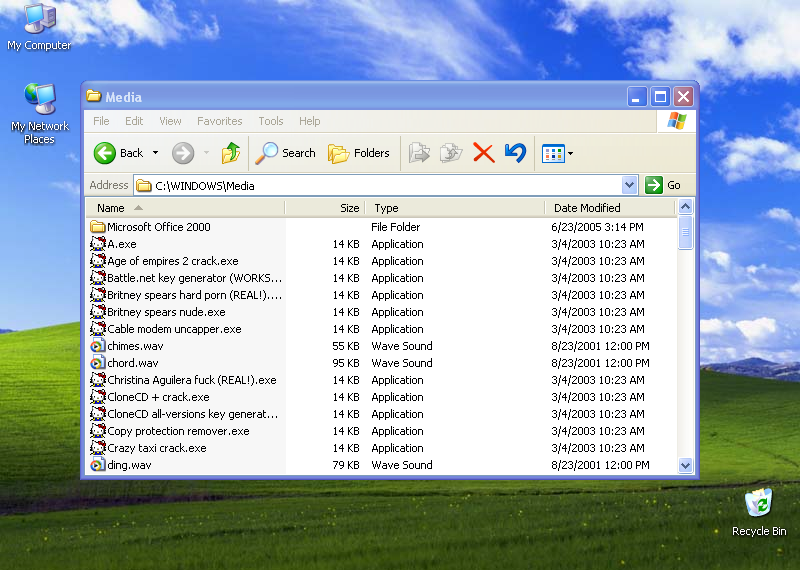800x570 pixels.
Task: Click the Windows flag logo in the menu bar
Action: pos(677,121)
